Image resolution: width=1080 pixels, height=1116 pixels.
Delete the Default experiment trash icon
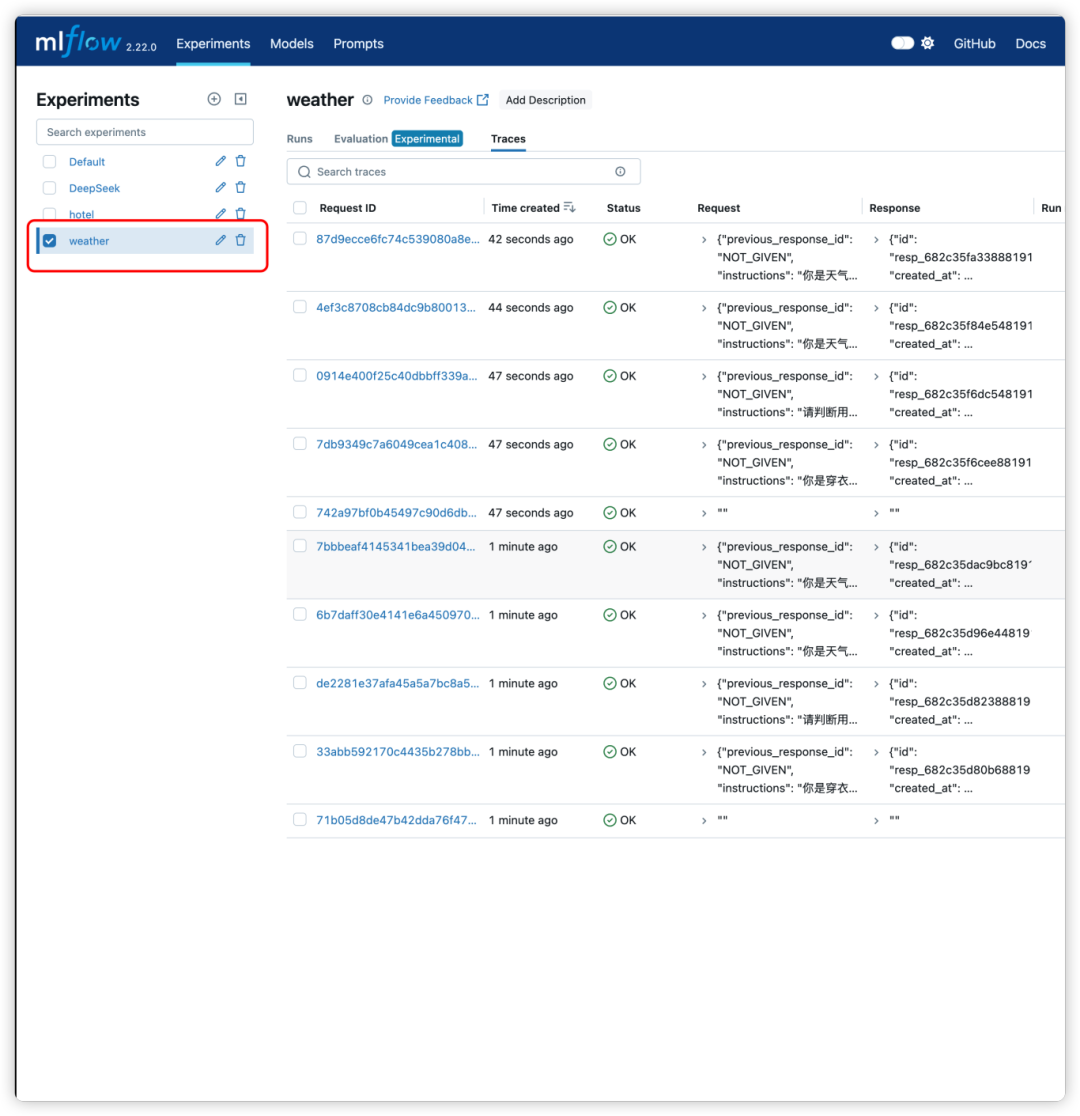[x=241, y=161]
